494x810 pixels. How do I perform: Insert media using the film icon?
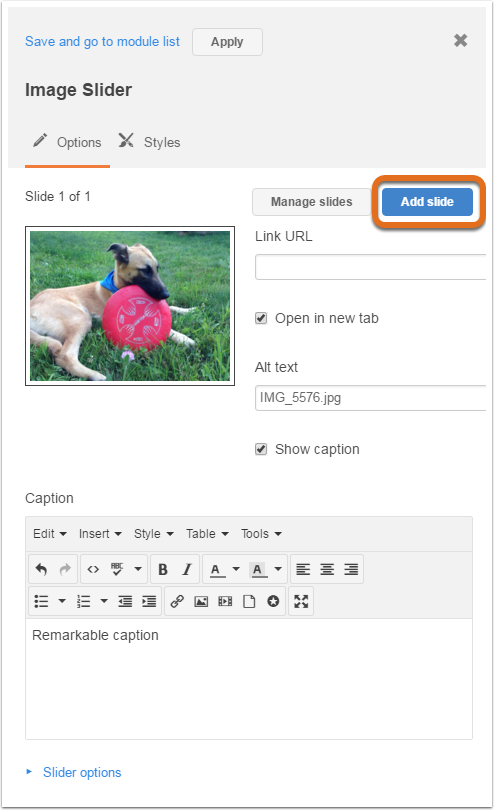pos(225,601)
